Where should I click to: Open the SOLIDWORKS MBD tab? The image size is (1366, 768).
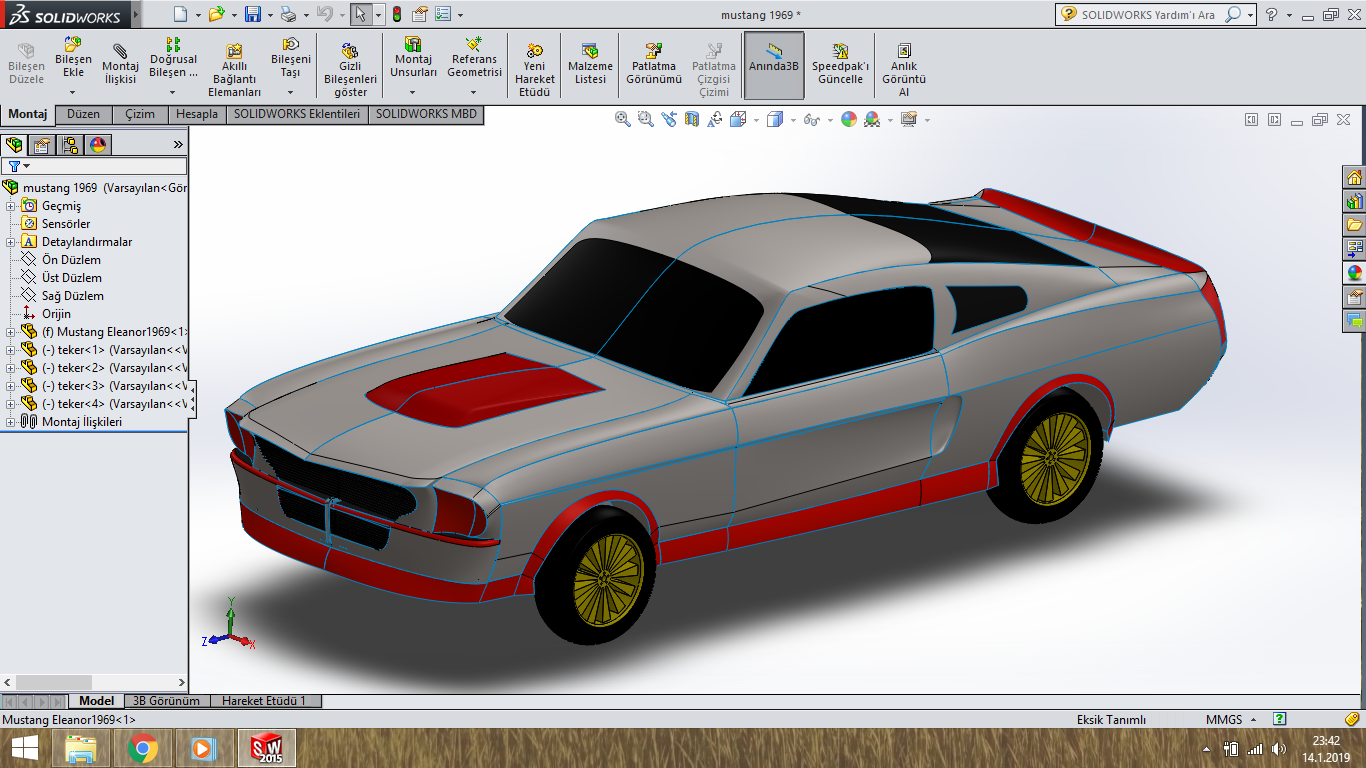(x=426, y=114)
